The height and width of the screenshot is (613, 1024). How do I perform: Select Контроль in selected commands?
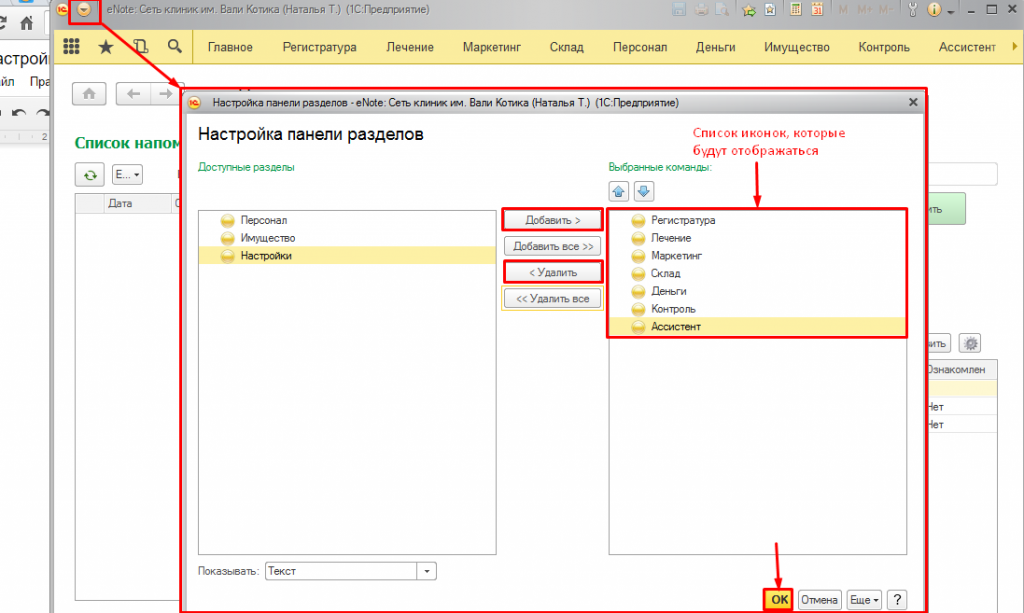758,308
